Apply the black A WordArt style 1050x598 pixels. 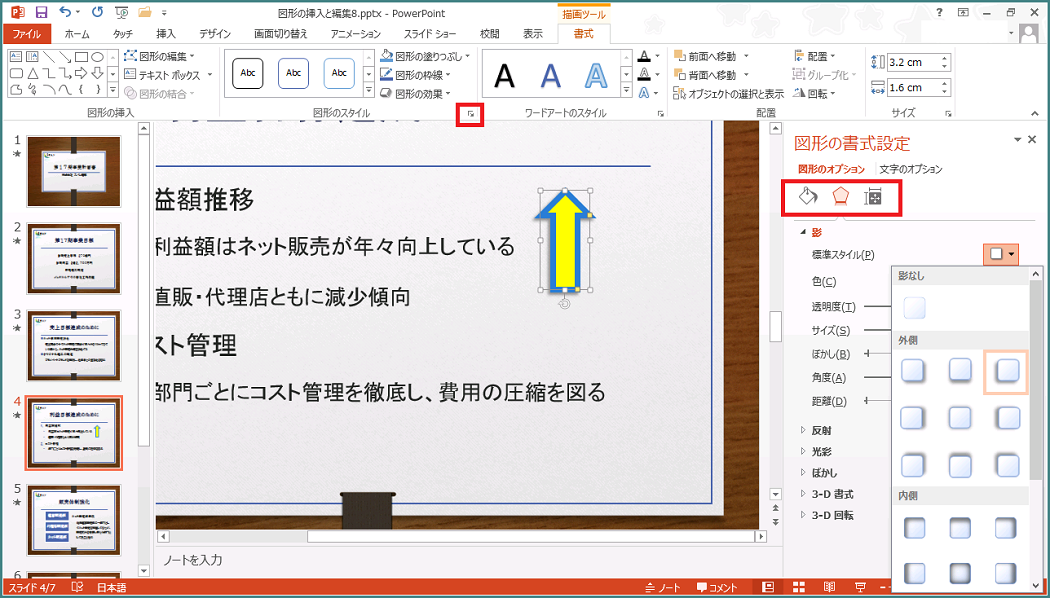pyautogui.click(x=505, y=76)
